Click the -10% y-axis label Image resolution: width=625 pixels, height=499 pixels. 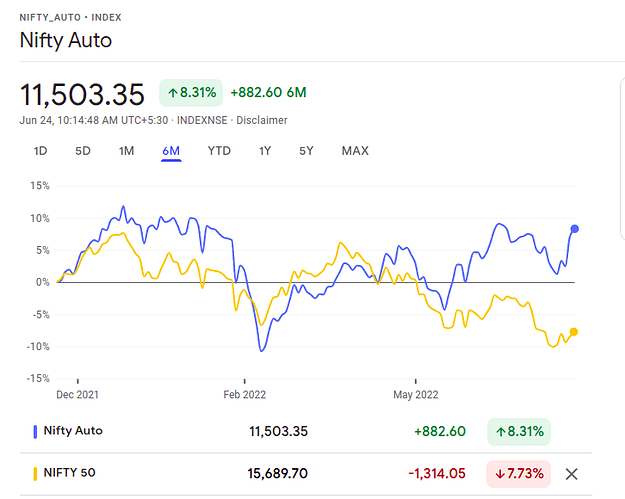[x=38, y=346]
